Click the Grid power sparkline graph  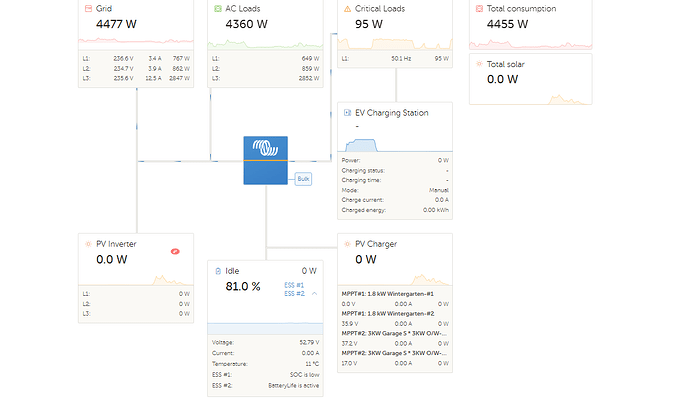point(136,43)
